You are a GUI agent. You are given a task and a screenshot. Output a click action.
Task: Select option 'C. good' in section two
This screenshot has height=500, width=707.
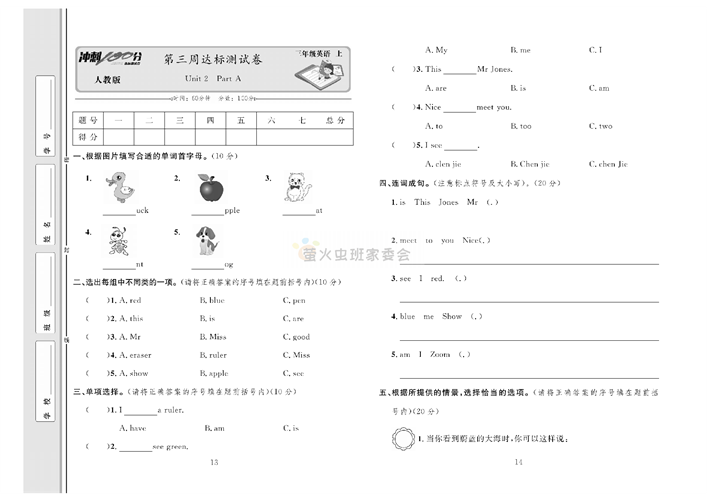(296, 337)
